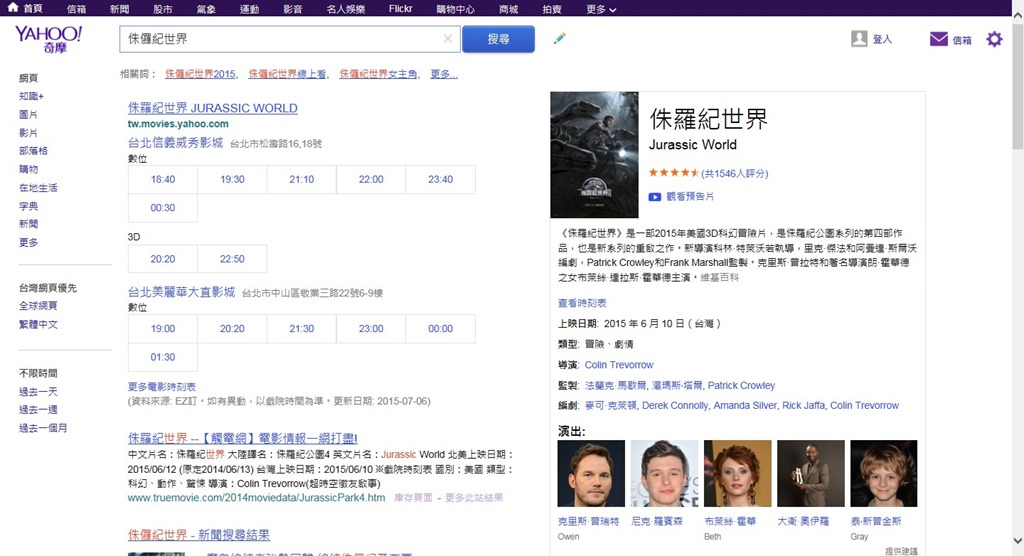Click the pencil icon beside search button
1024x556 pixels.
click(559, 39)
